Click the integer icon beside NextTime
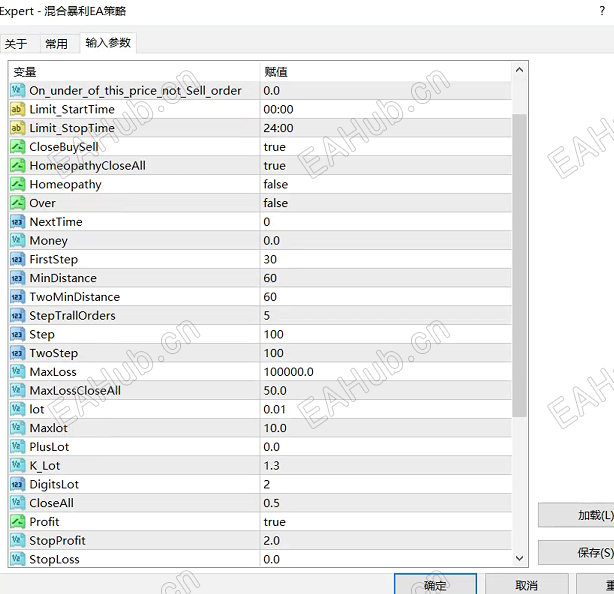 pyautogui.click(x=17, y=222)
